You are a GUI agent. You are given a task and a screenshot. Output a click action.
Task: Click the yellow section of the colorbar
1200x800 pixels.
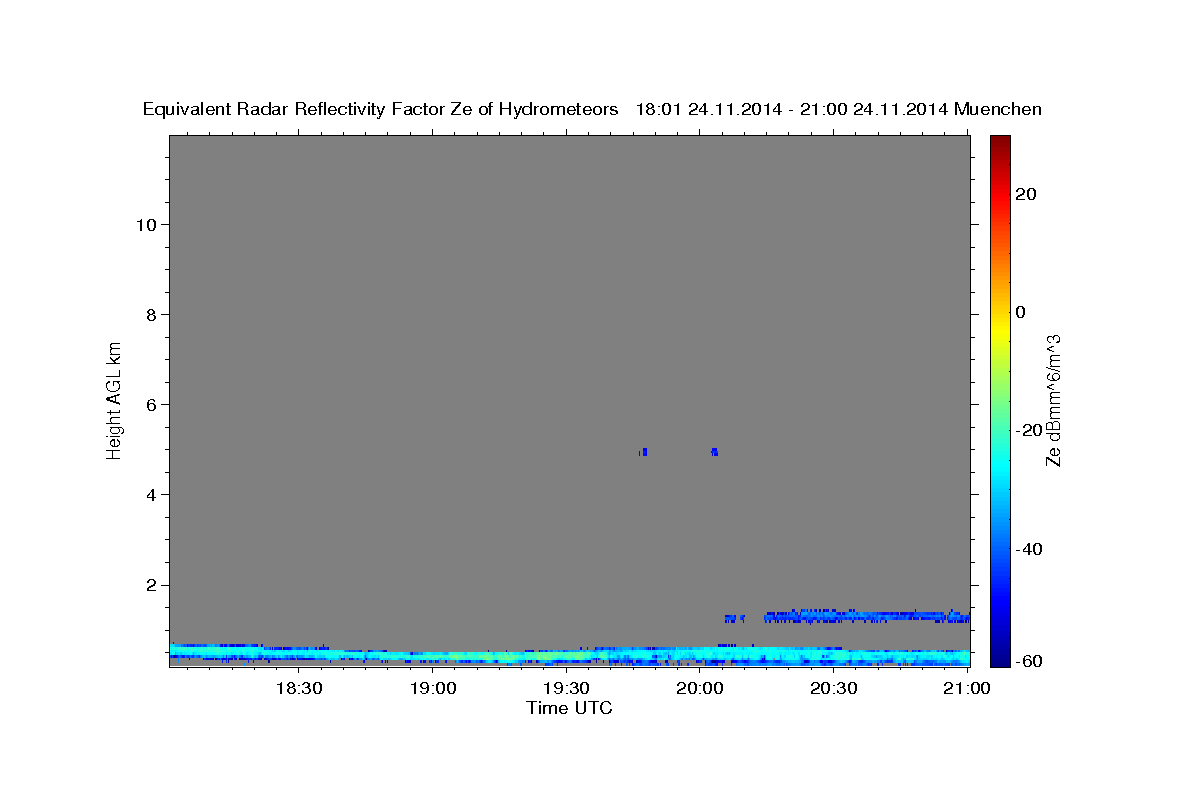click(1000, 330)
